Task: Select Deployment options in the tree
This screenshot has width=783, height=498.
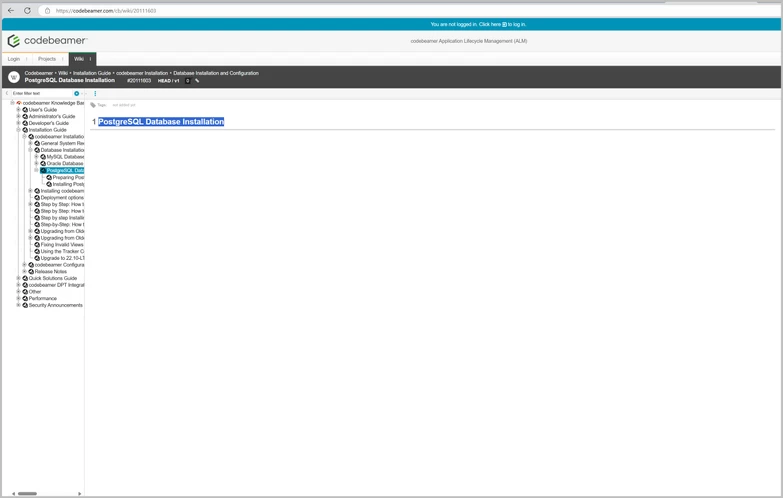Action: click(x=62, y=197)
